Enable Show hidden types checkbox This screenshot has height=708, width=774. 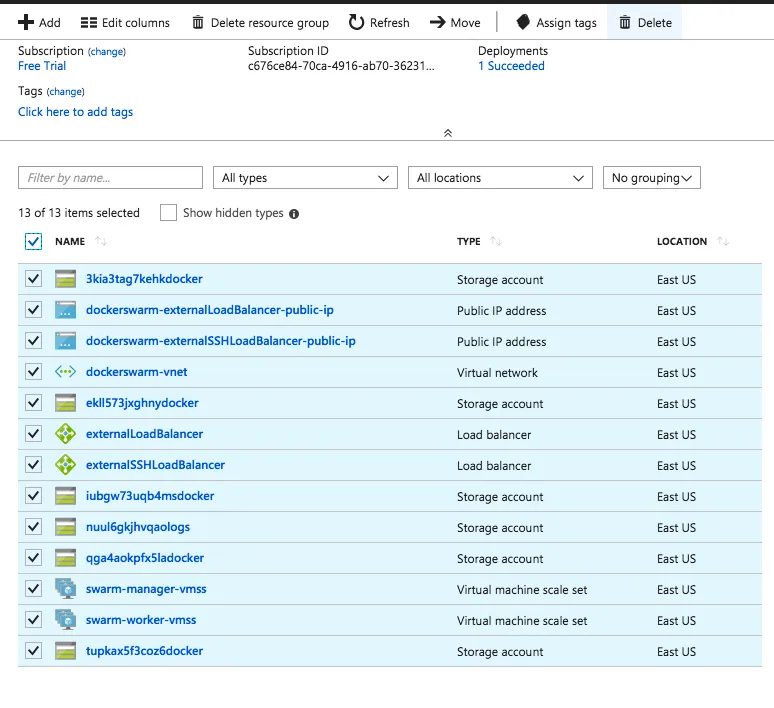[168, 213]
